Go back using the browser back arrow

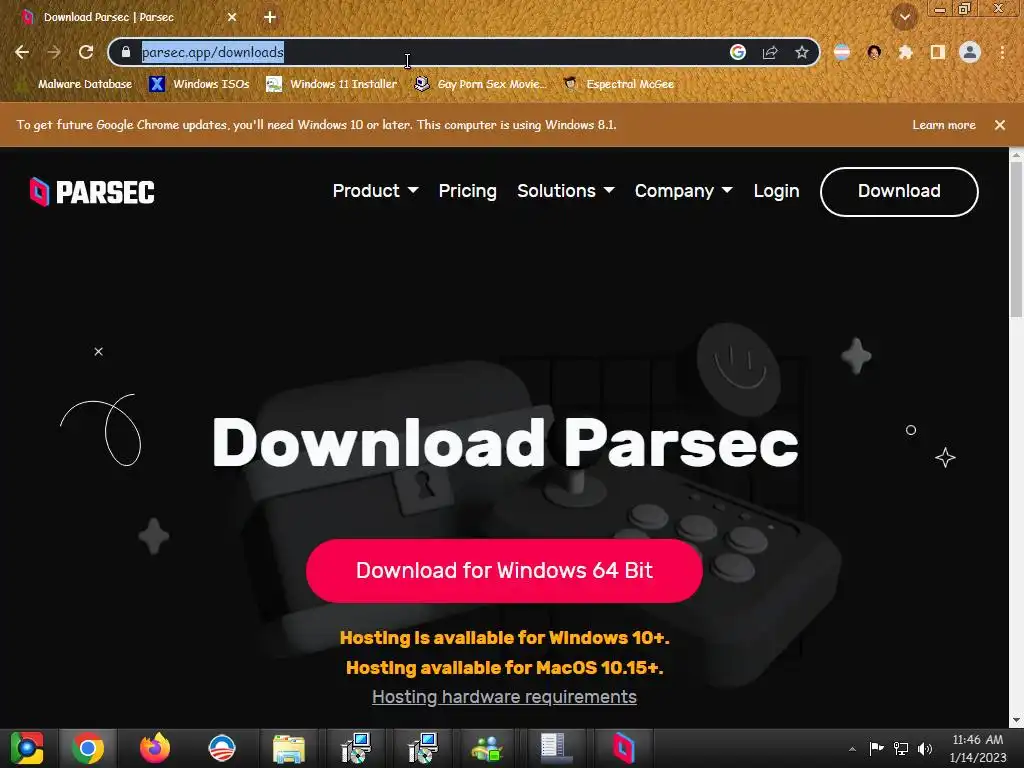click(22, 52)
